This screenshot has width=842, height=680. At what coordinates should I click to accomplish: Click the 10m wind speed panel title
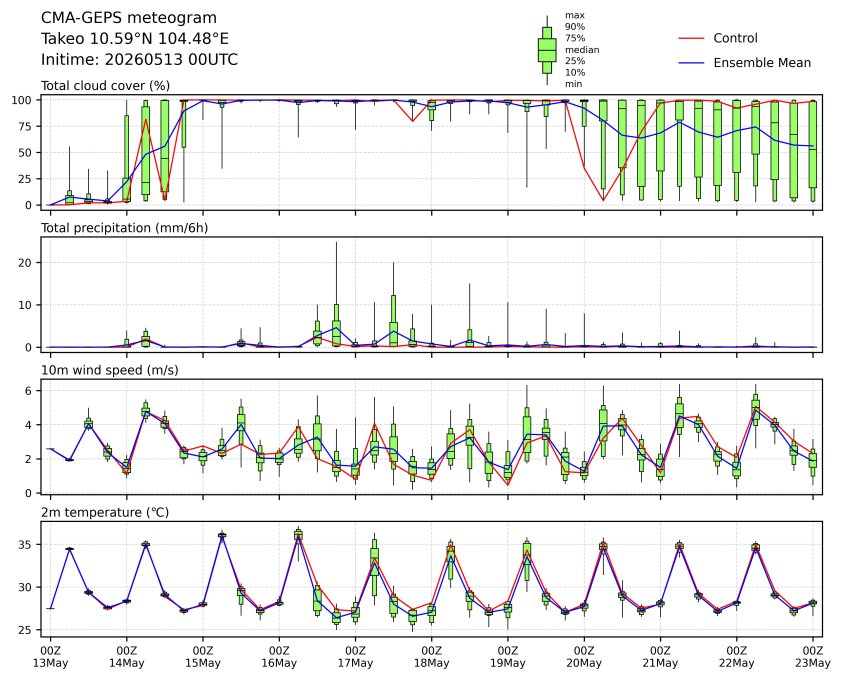pyautogui.click(x=110, y=370)
